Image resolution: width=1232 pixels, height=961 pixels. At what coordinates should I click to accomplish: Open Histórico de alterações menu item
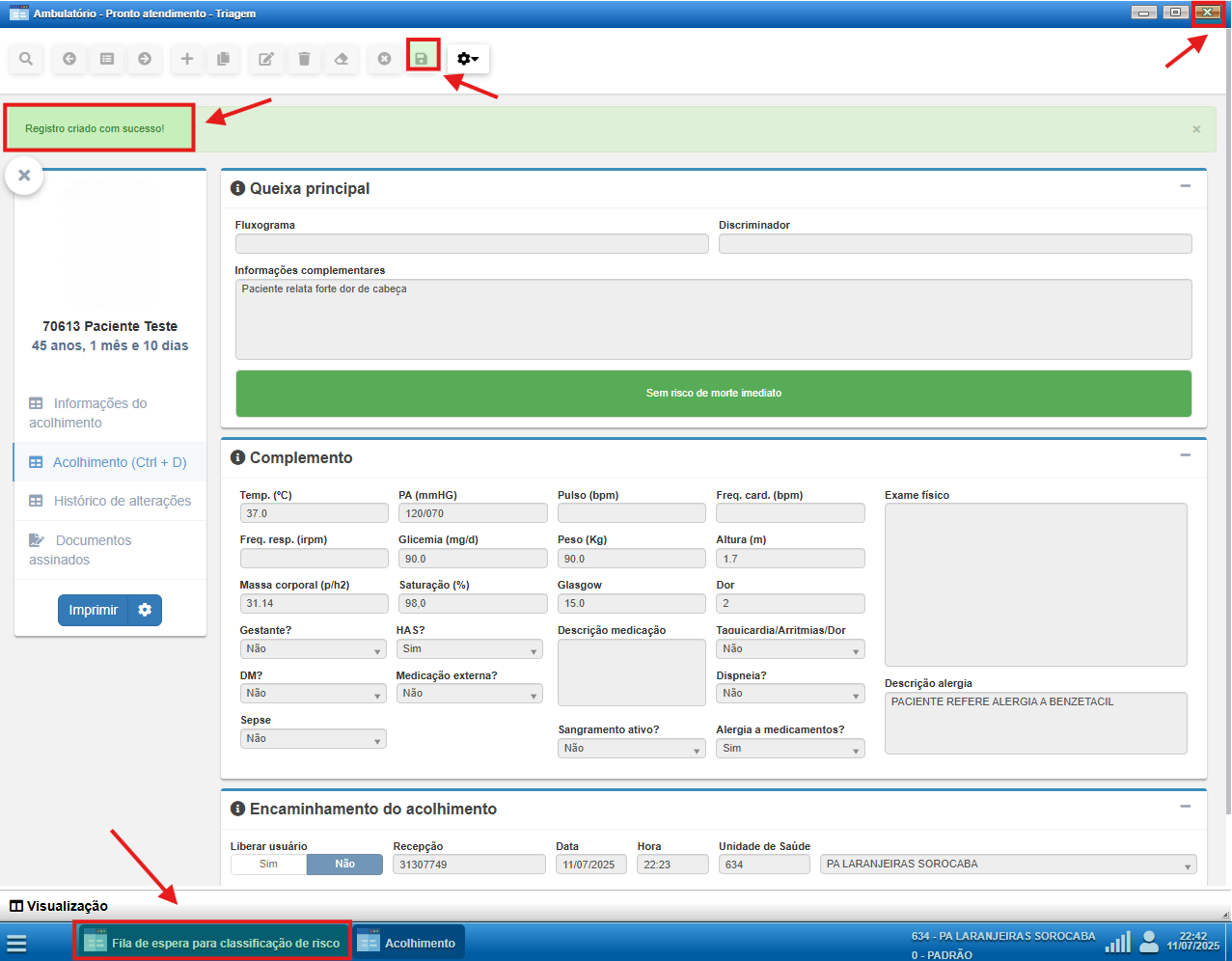[x=122, y=501]
